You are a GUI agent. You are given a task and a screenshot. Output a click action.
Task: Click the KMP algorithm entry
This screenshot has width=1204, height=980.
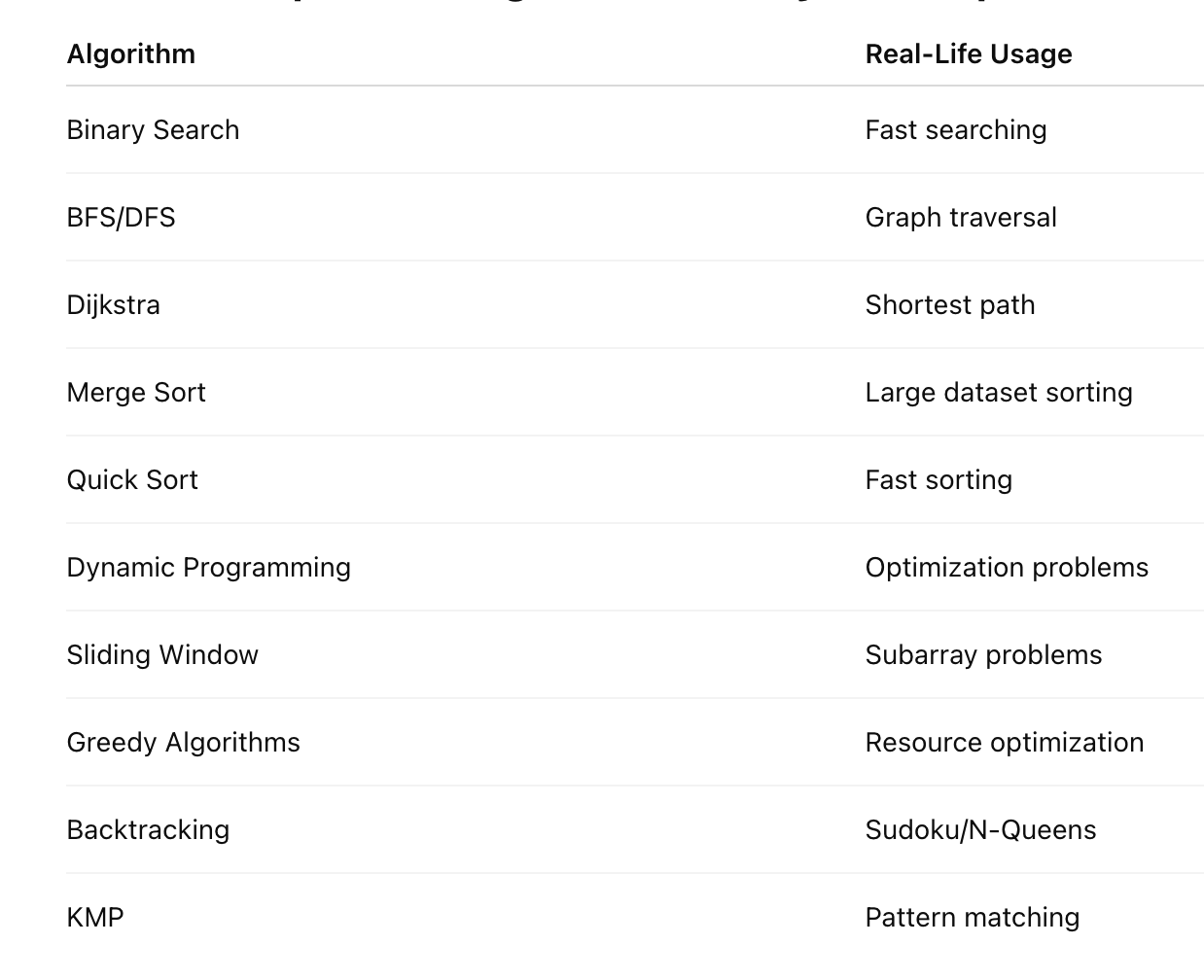(x=95, y=918)
